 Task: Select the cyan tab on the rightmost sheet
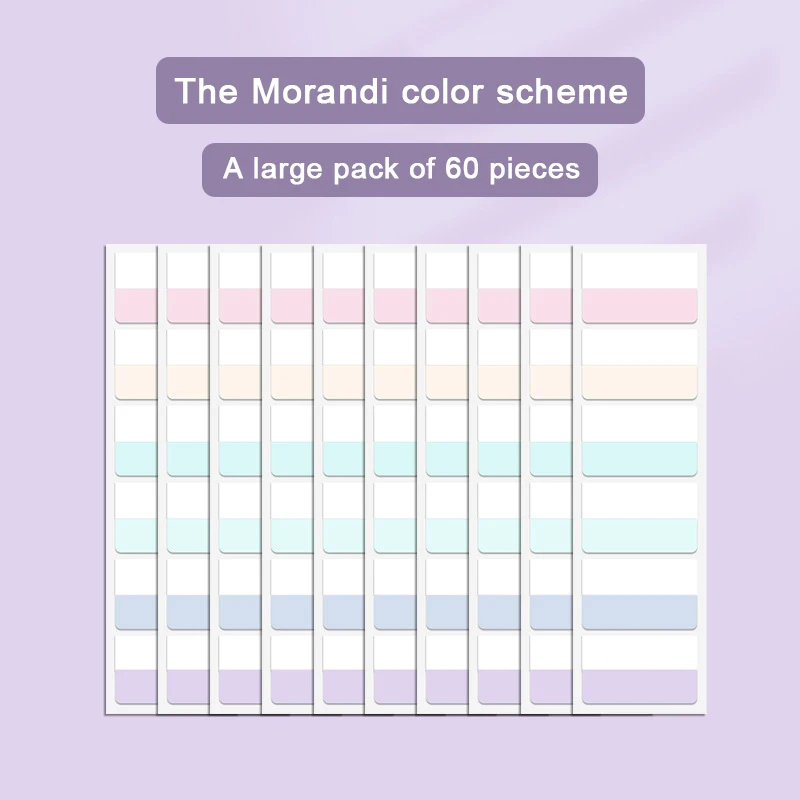639,458
